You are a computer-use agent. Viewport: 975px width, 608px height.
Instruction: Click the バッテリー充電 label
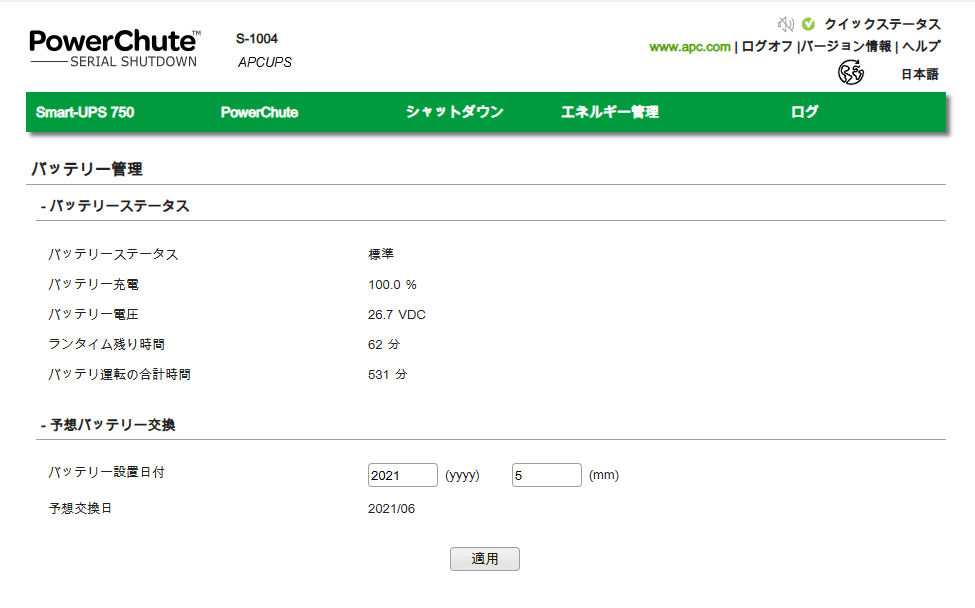[x=93, y=285]
